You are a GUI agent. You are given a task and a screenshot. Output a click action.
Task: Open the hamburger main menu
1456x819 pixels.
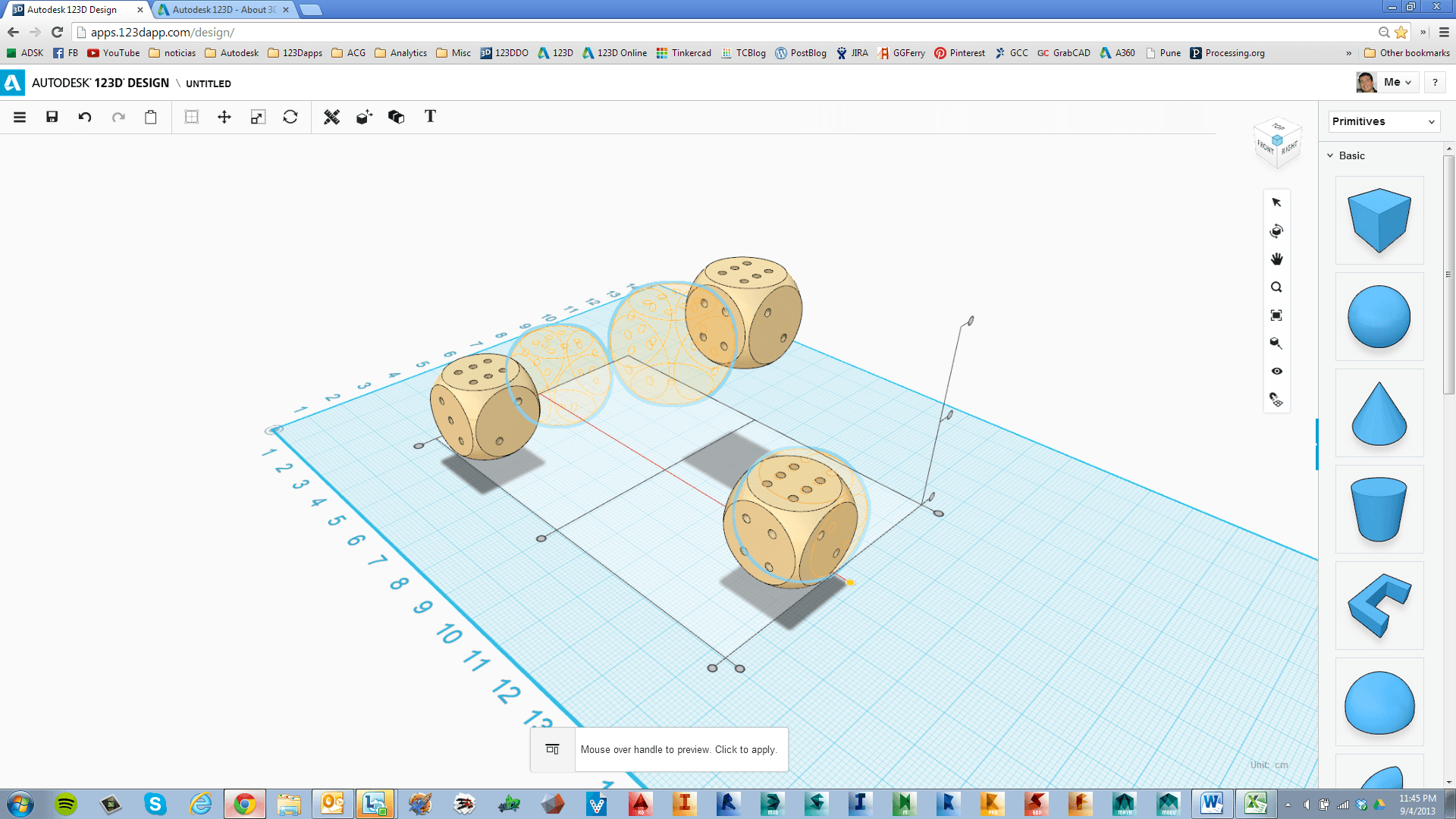click(20, 117)
